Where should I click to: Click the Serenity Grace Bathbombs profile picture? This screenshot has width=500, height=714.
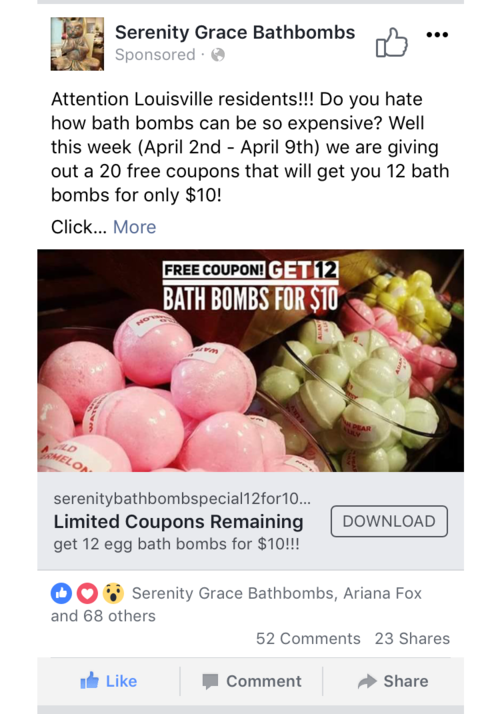77,44
